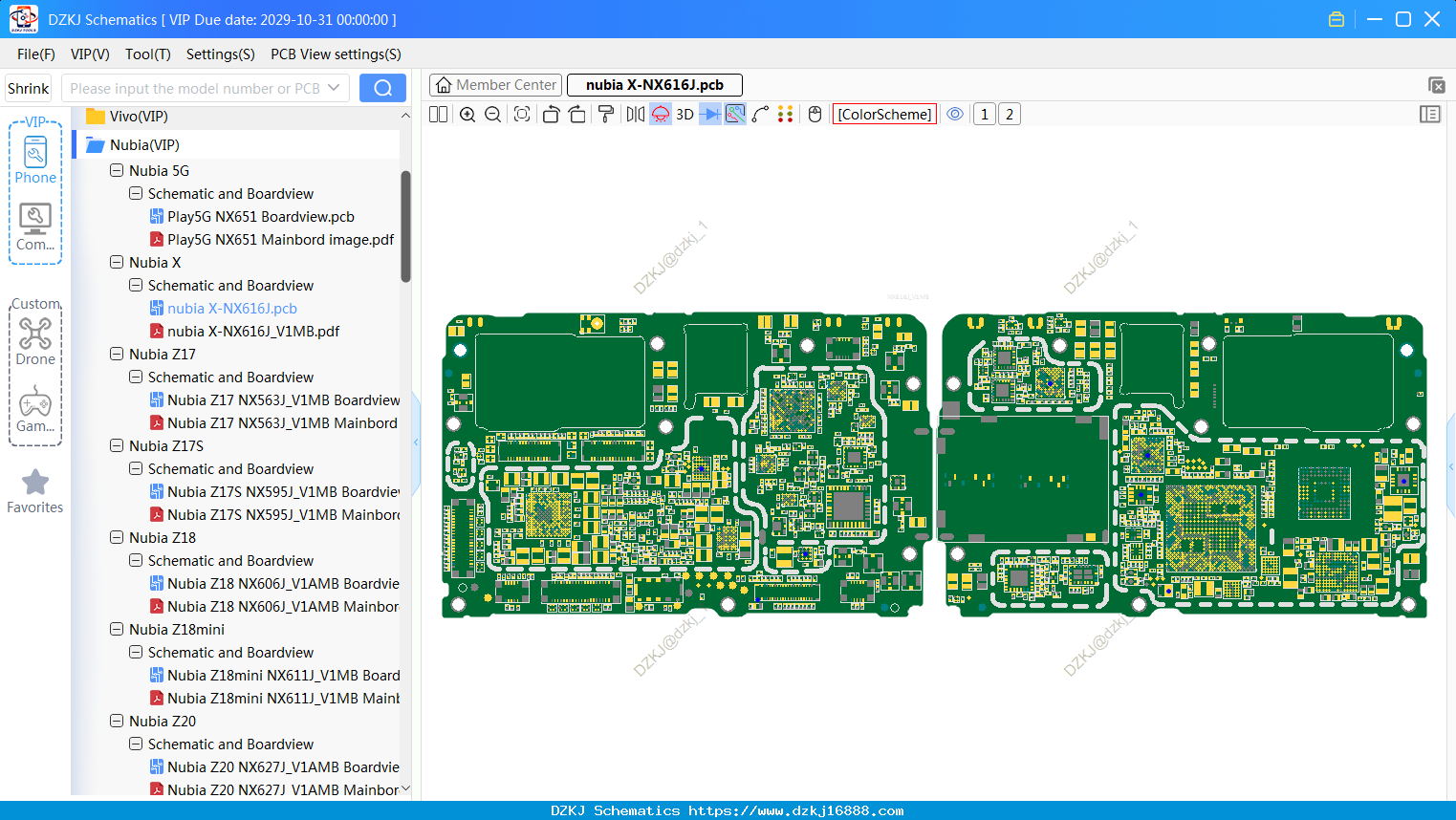Toggle the 3D view mode
Viewport: 1456px width, 820px height.
pos(685,115)
